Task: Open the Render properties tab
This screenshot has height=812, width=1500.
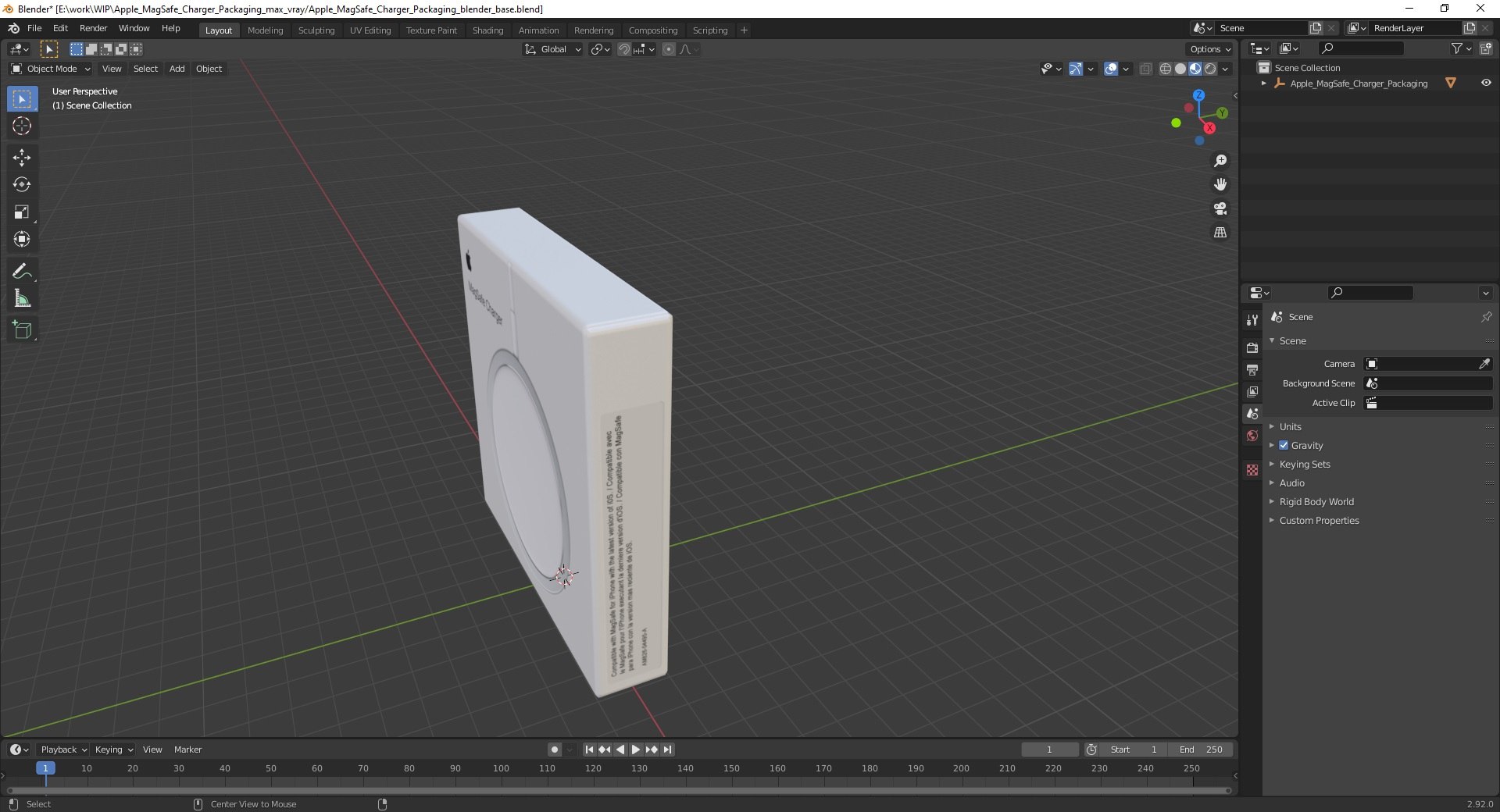Action: coord(1252,347)
